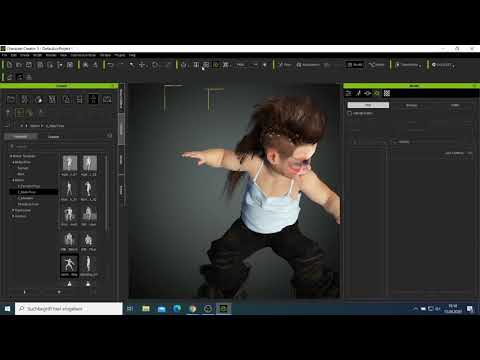
Task: Switch to the Template tab in Content panel
Action: (x=21, y=137)
